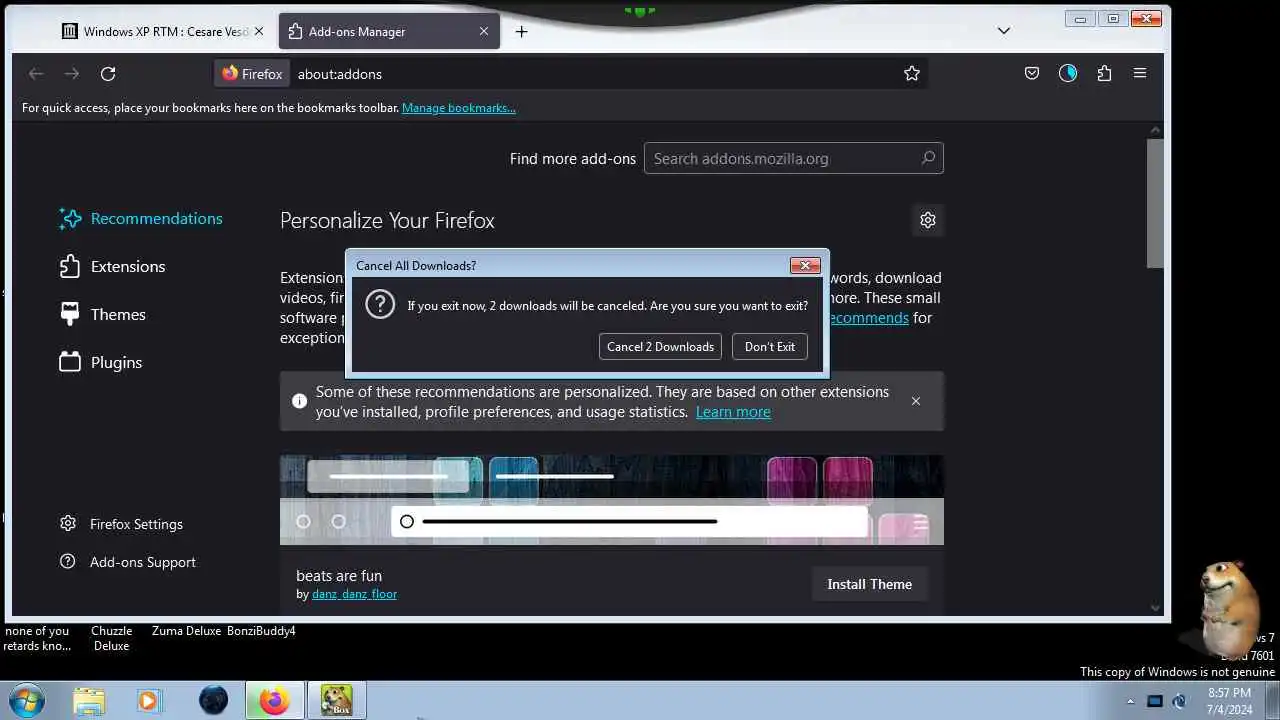
Task: Install the beats are fun theme
Action: pos(869,584)
